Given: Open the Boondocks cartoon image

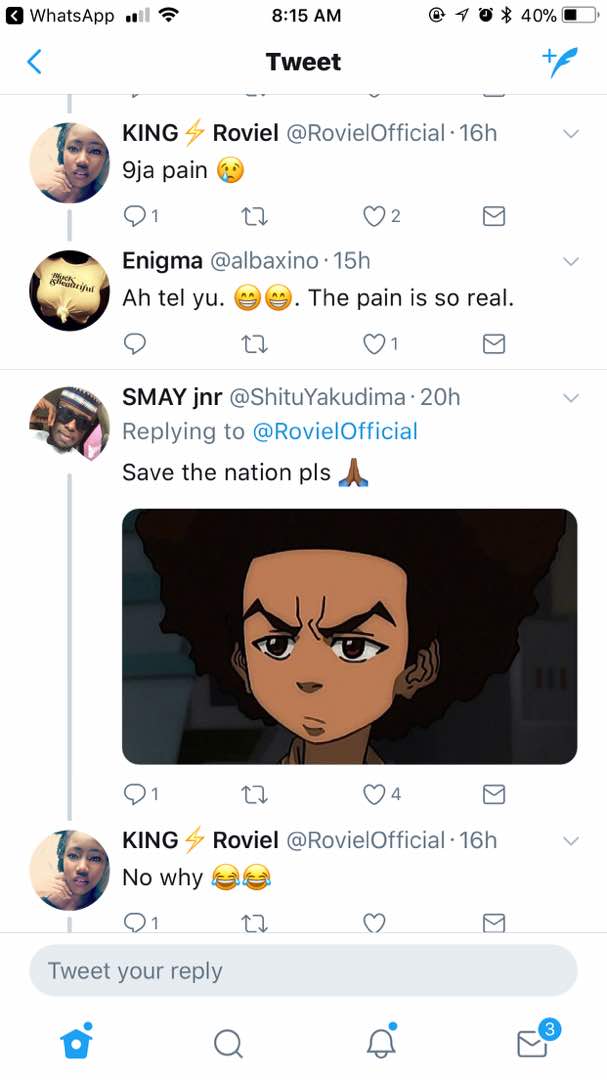Looking at the screenshot, I should (x=349, y=637).
